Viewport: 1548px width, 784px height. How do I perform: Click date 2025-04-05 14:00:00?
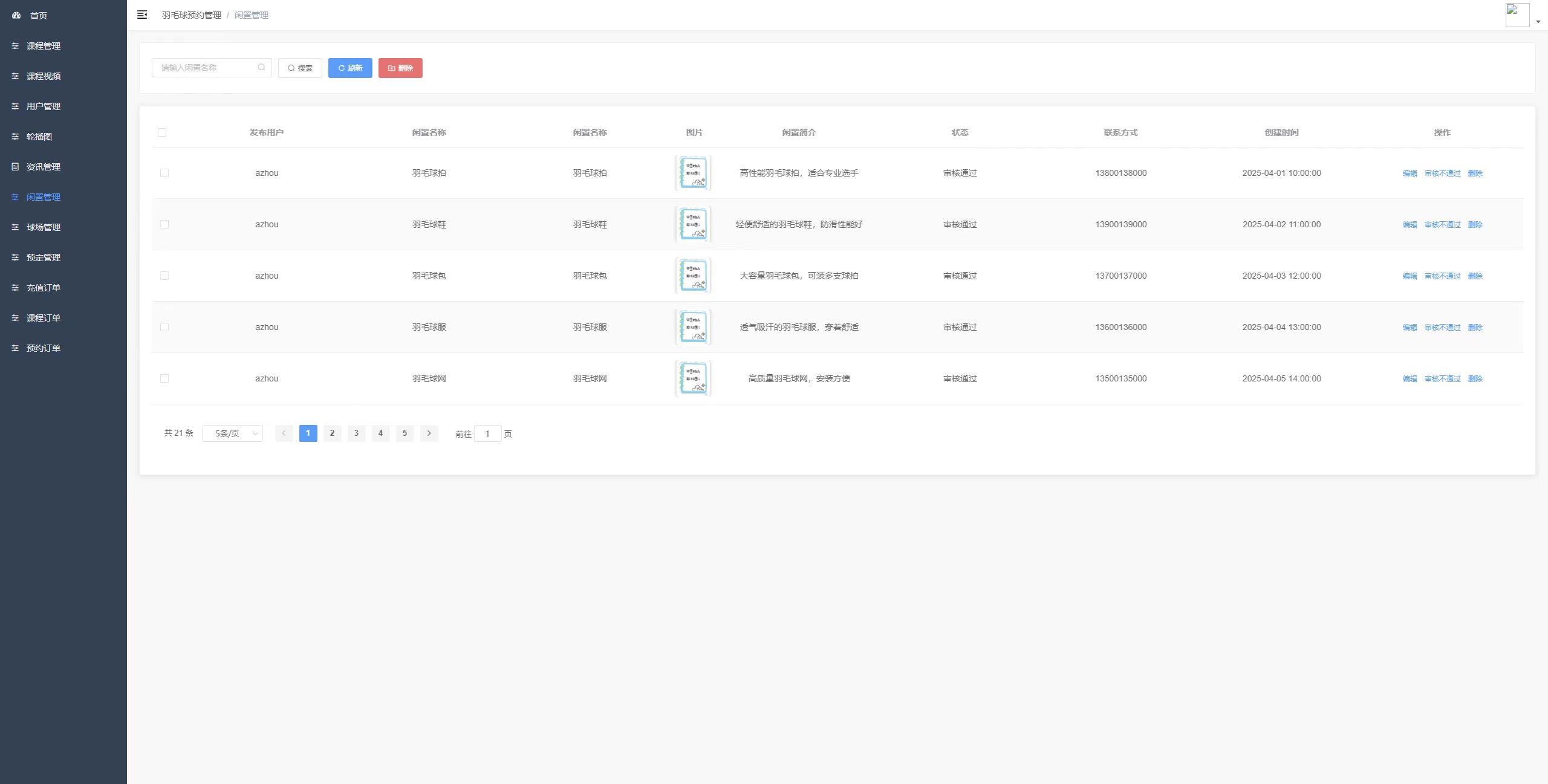(1281, 378)
